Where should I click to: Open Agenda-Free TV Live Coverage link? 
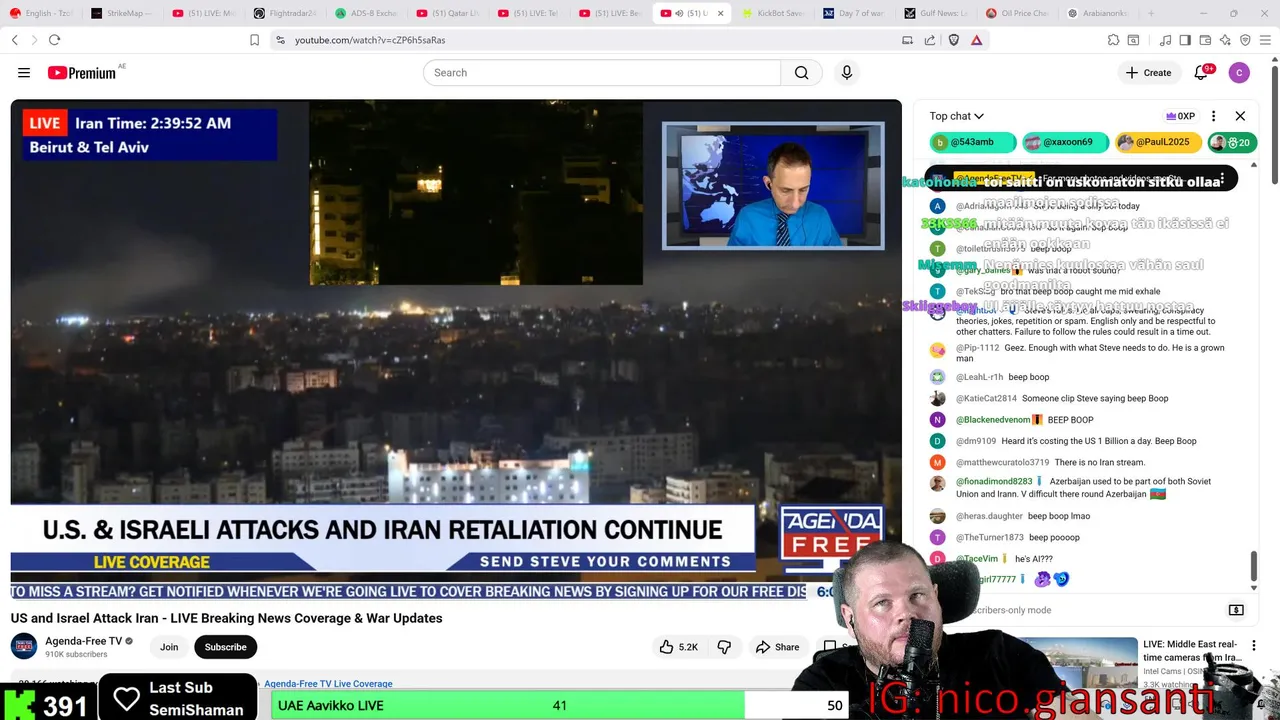328,684
